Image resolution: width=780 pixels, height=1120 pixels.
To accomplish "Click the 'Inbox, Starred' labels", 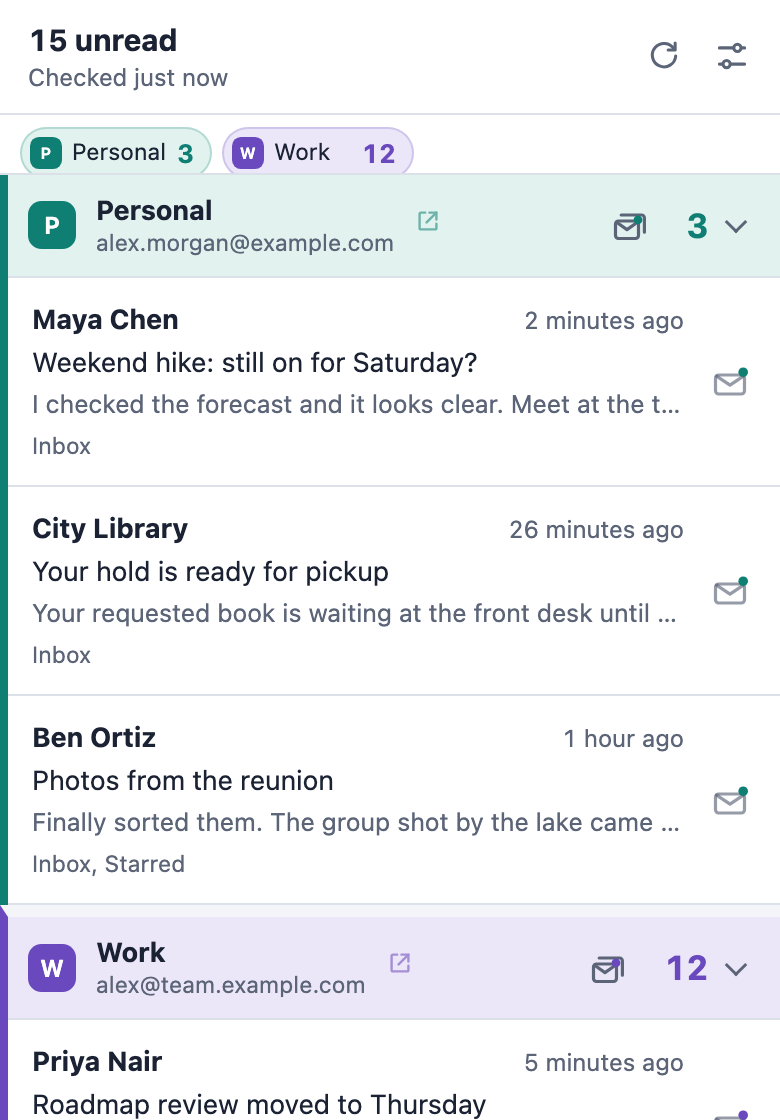I will [109, 864].
